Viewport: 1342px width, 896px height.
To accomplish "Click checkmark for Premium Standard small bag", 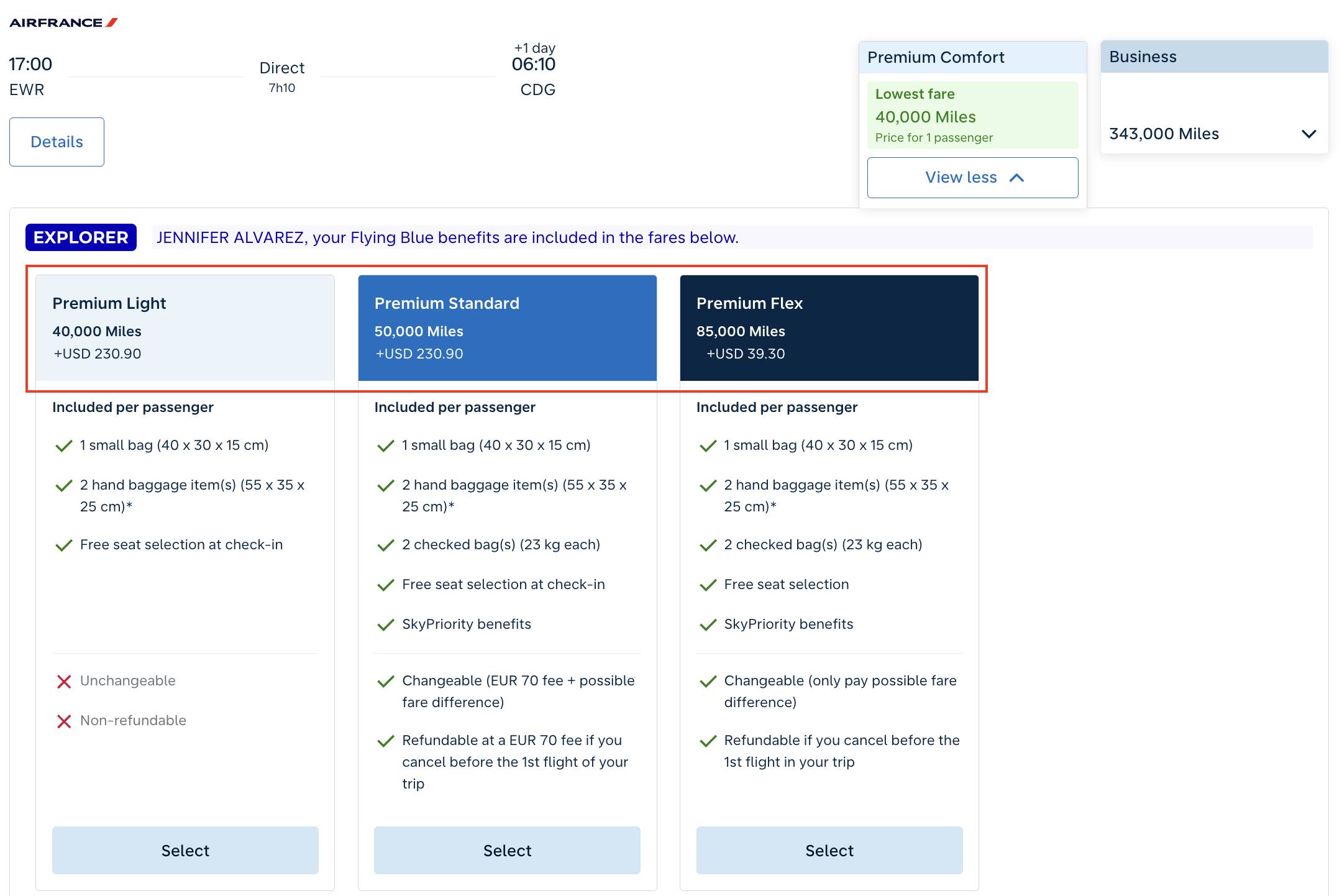I will pyautogui.click(x=386, y=446).
